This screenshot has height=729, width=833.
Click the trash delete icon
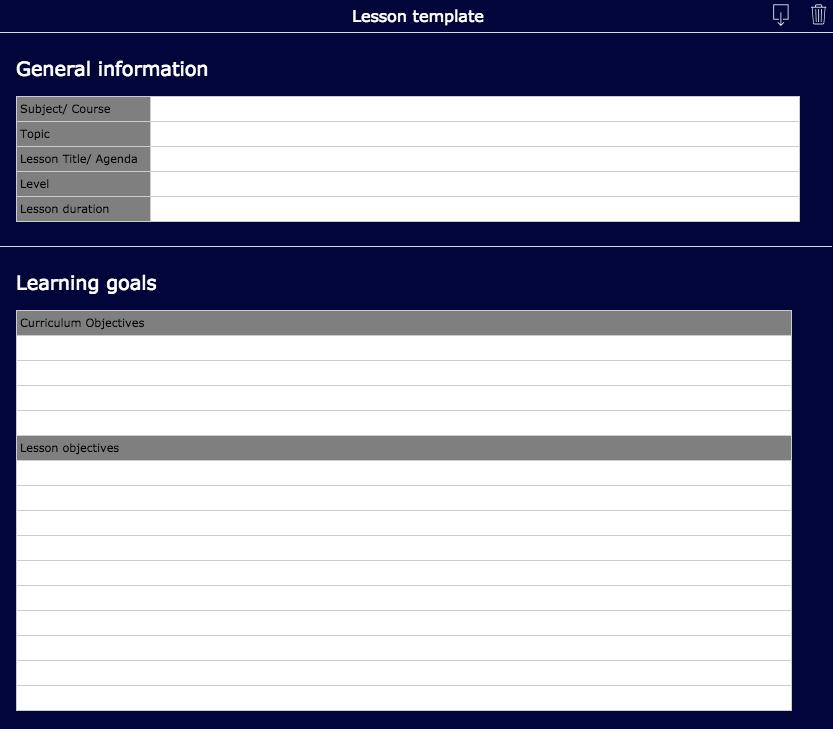[x=818, y=14]
